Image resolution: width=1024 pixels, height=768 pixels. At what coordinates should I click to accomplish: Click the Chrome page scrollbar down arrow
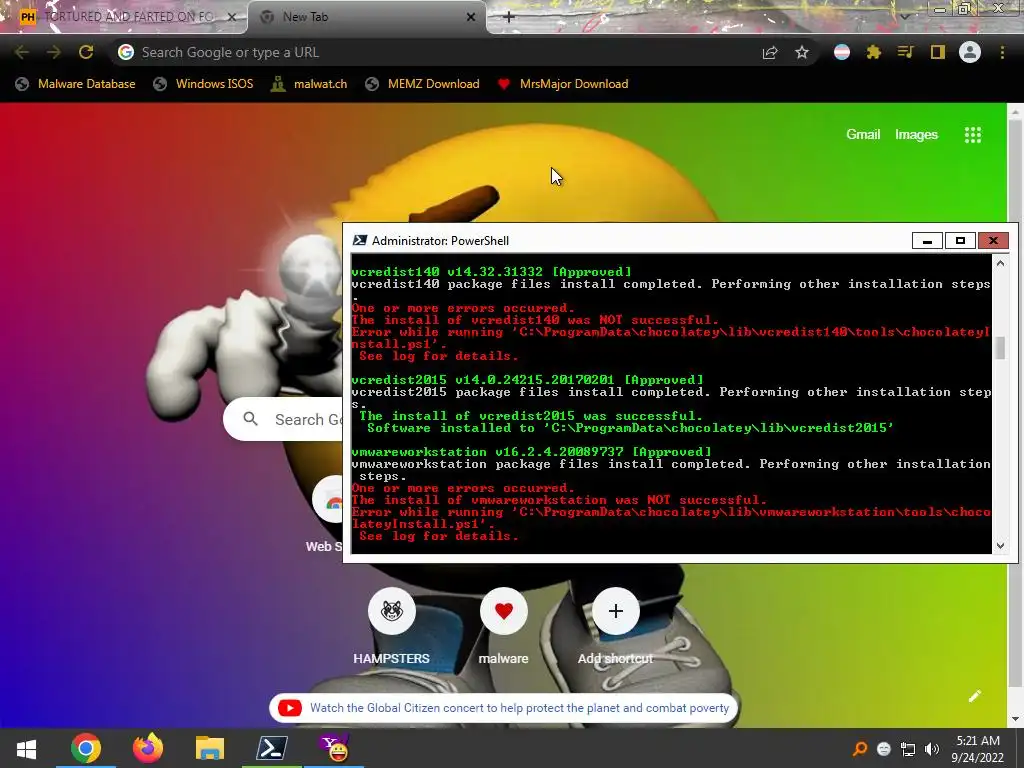[1016, 719]
